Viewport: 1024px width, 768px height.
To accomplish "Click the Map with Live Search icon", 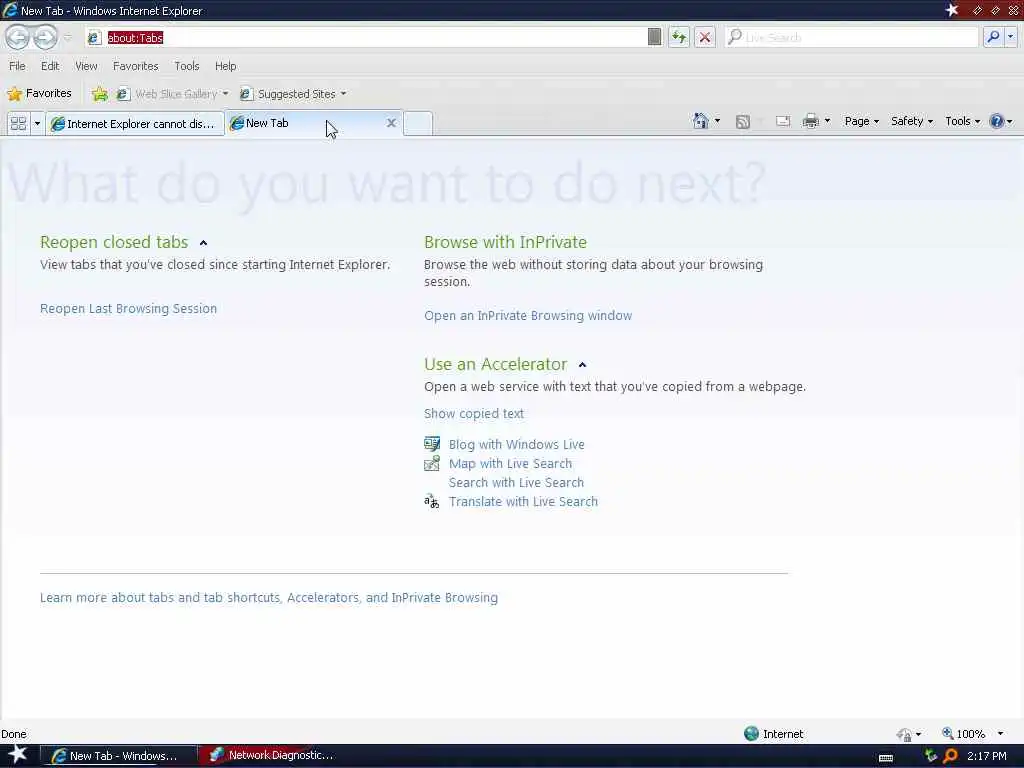I will pos(432,463).
